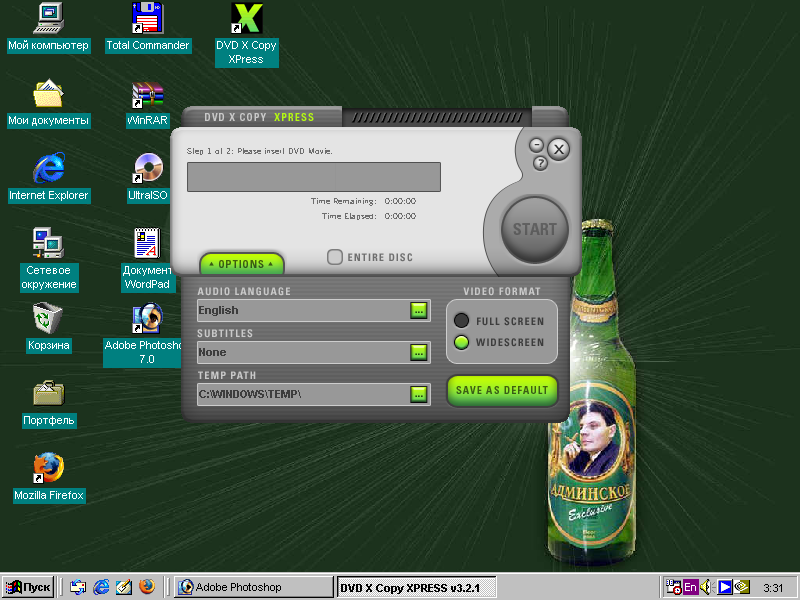Select the Full Screen video format
The width and height of the screenshot is (800, 600).
tap(461, 321)
